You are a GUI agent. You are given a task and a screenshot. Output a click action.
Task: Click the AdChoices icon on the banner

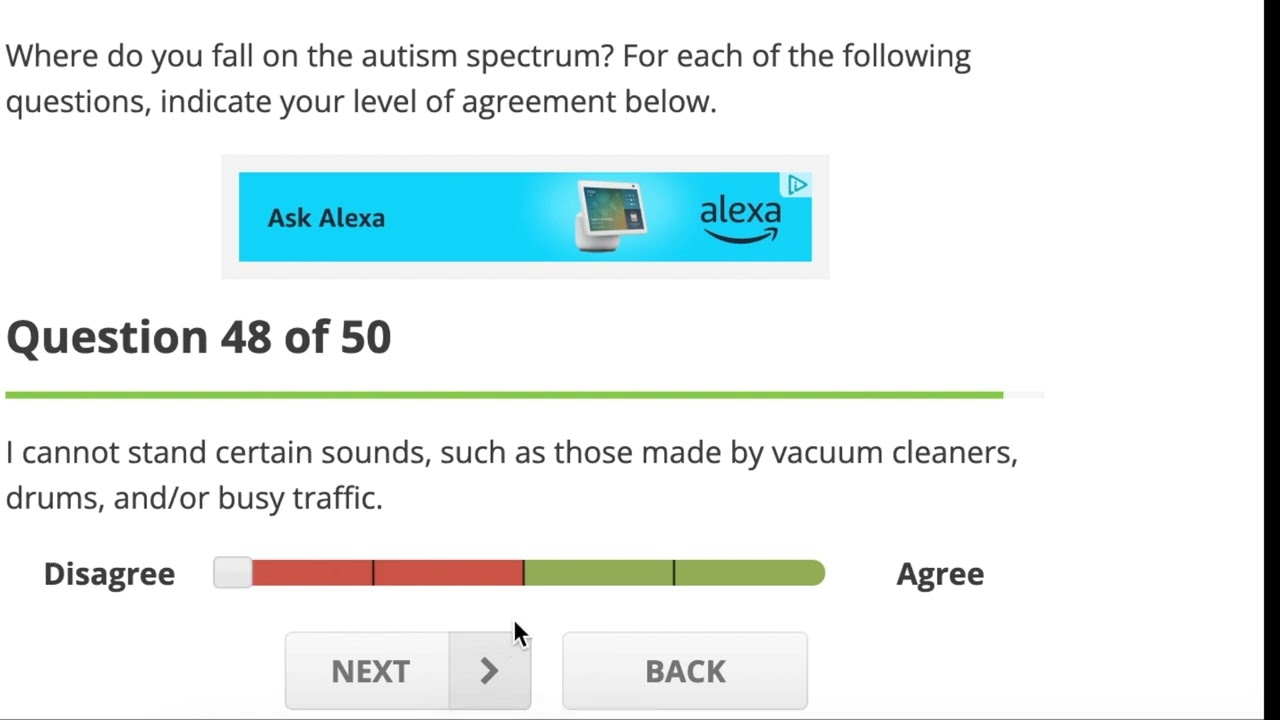pos(797,185)
